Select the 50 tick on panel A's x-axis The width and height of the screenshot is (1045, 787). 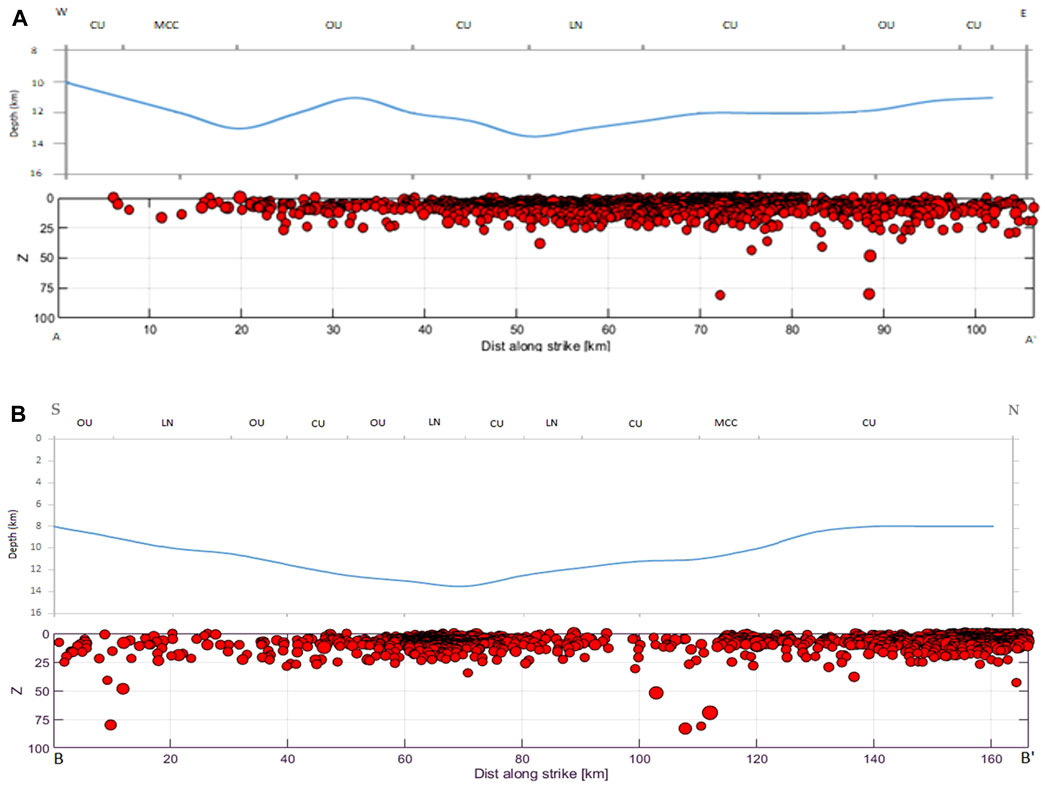point(517,330)
